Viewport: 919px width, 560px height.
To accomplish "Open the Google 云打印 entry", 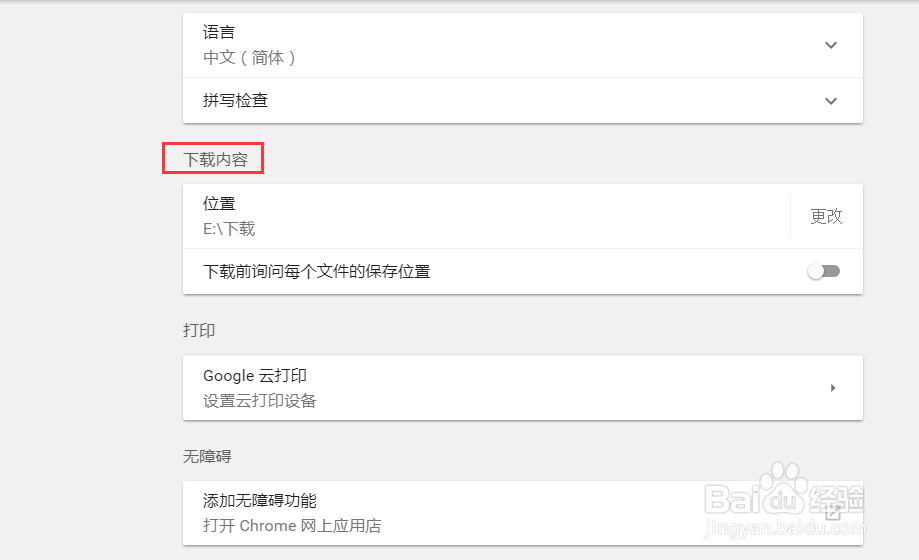I will pyautogui.click(x=255, y=377).
